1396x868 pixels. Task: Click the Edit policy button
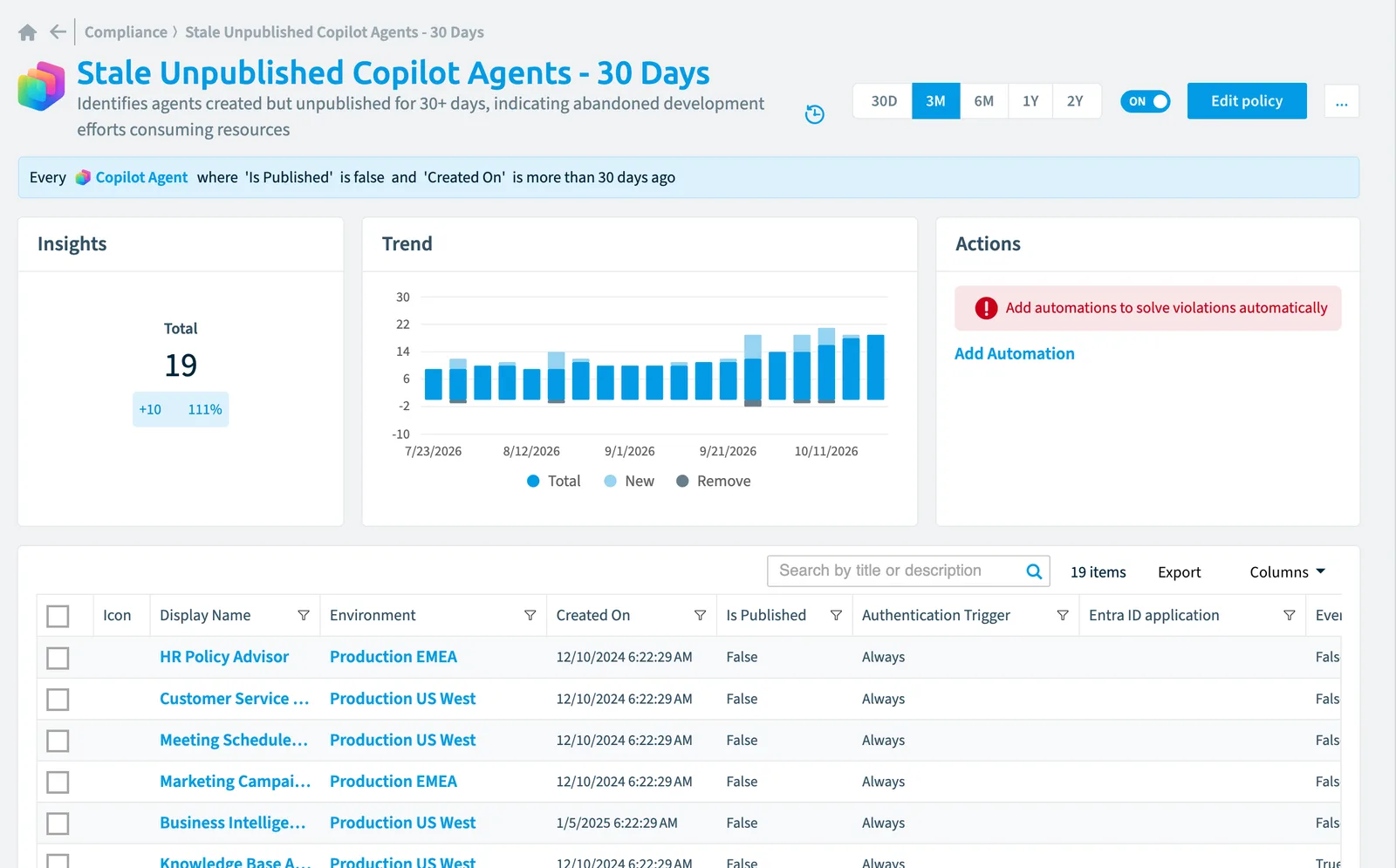[x=1247, y=101]
